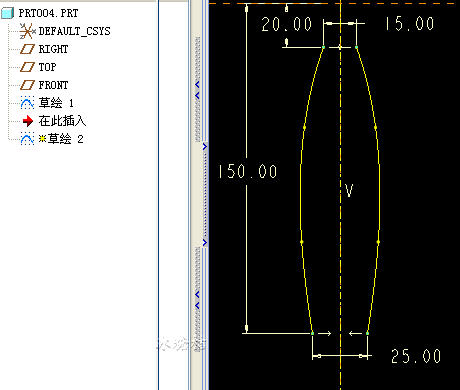Click the upper-left arc endpoint near 20.00
The image size is (460, 390).
coord(323,47)
